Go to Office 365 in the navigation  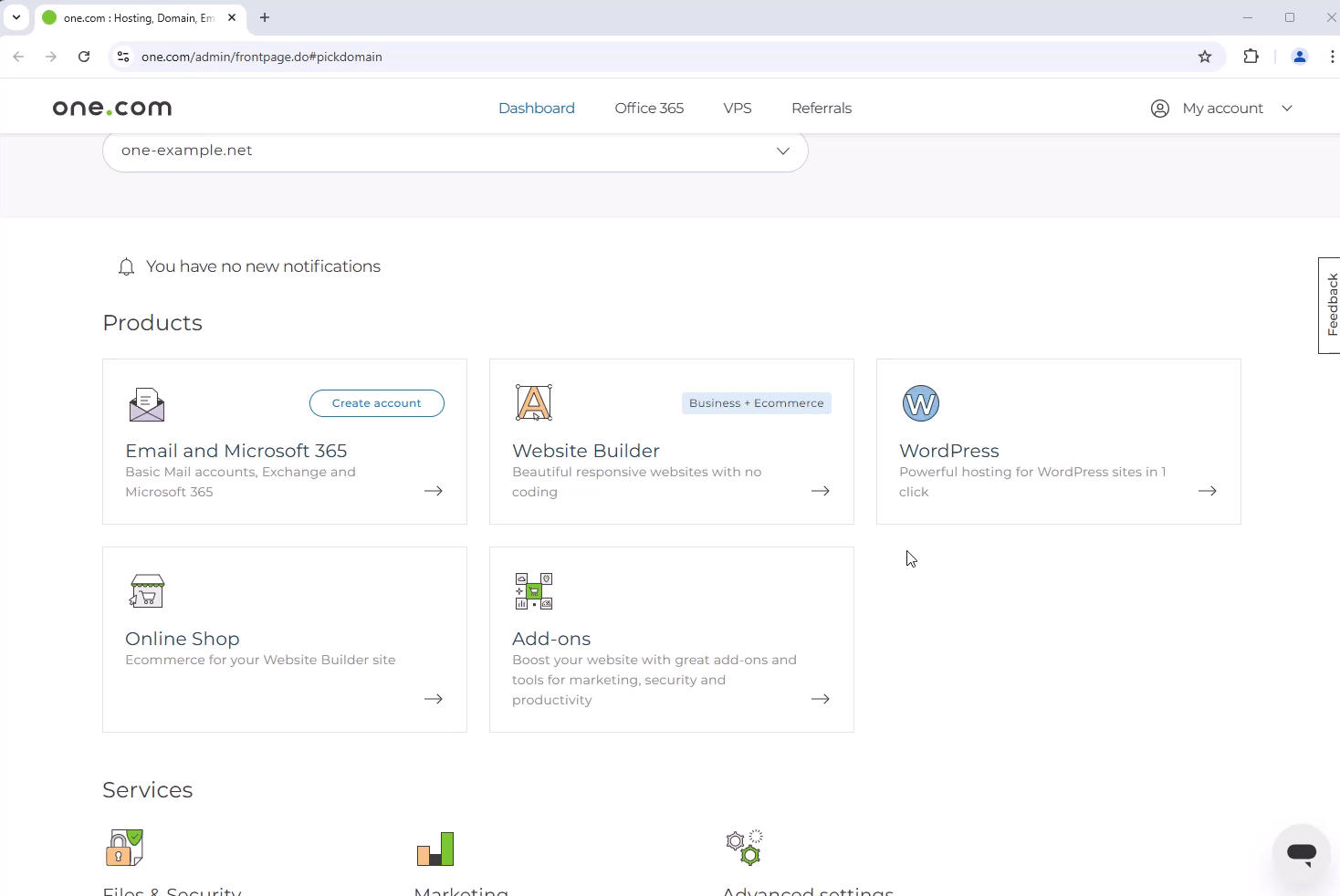(x=649, y=109)
